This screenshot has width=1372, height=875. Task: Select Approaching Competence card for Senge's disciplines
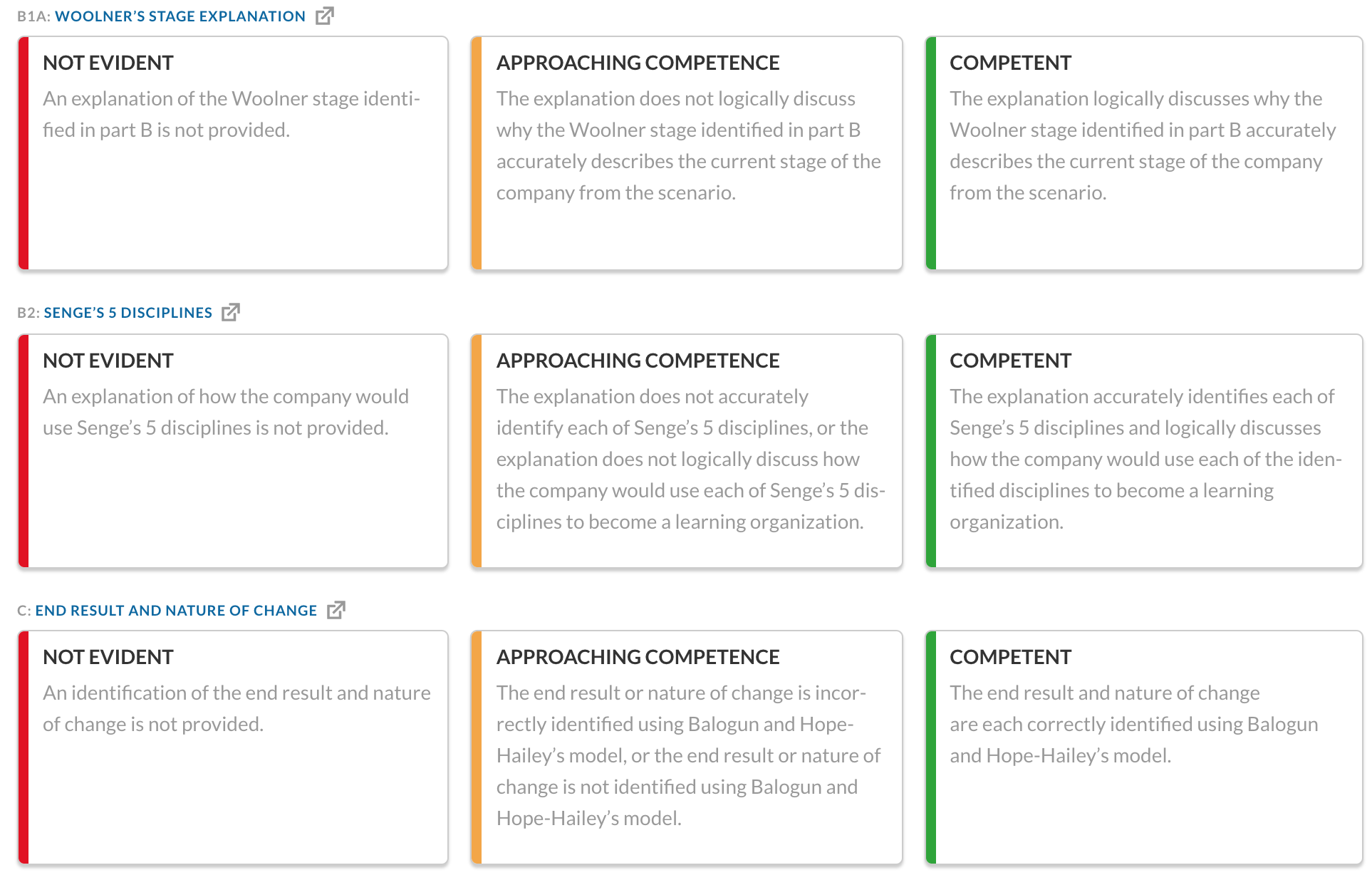[687, 451]
